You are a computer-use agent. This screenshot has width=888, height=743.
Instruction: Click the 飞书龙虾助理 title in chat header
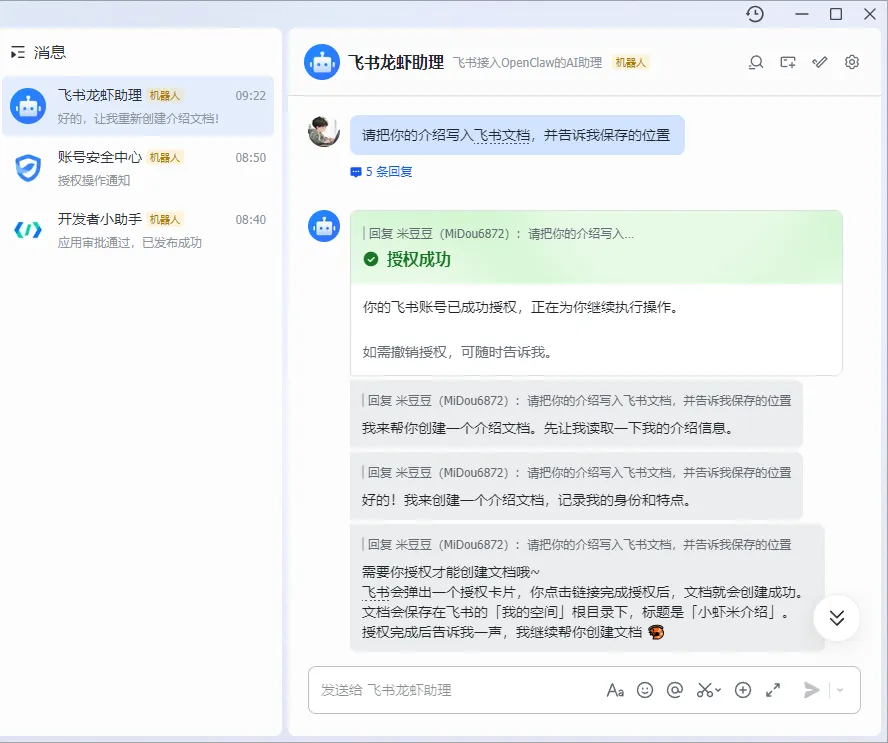point(396,62)
